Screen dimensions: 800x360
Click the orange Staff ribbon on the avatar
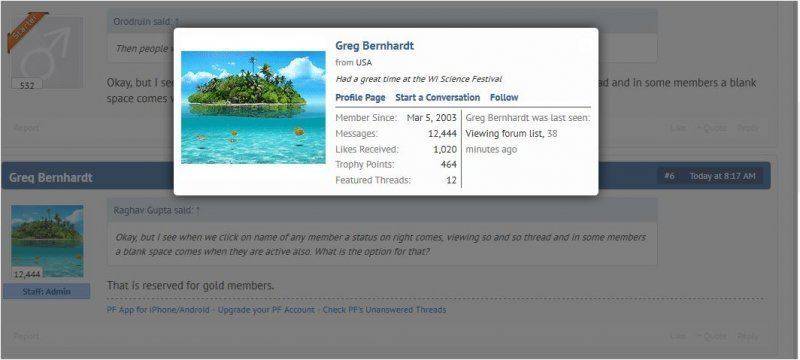pyautogui.click(x=27, y=31)
